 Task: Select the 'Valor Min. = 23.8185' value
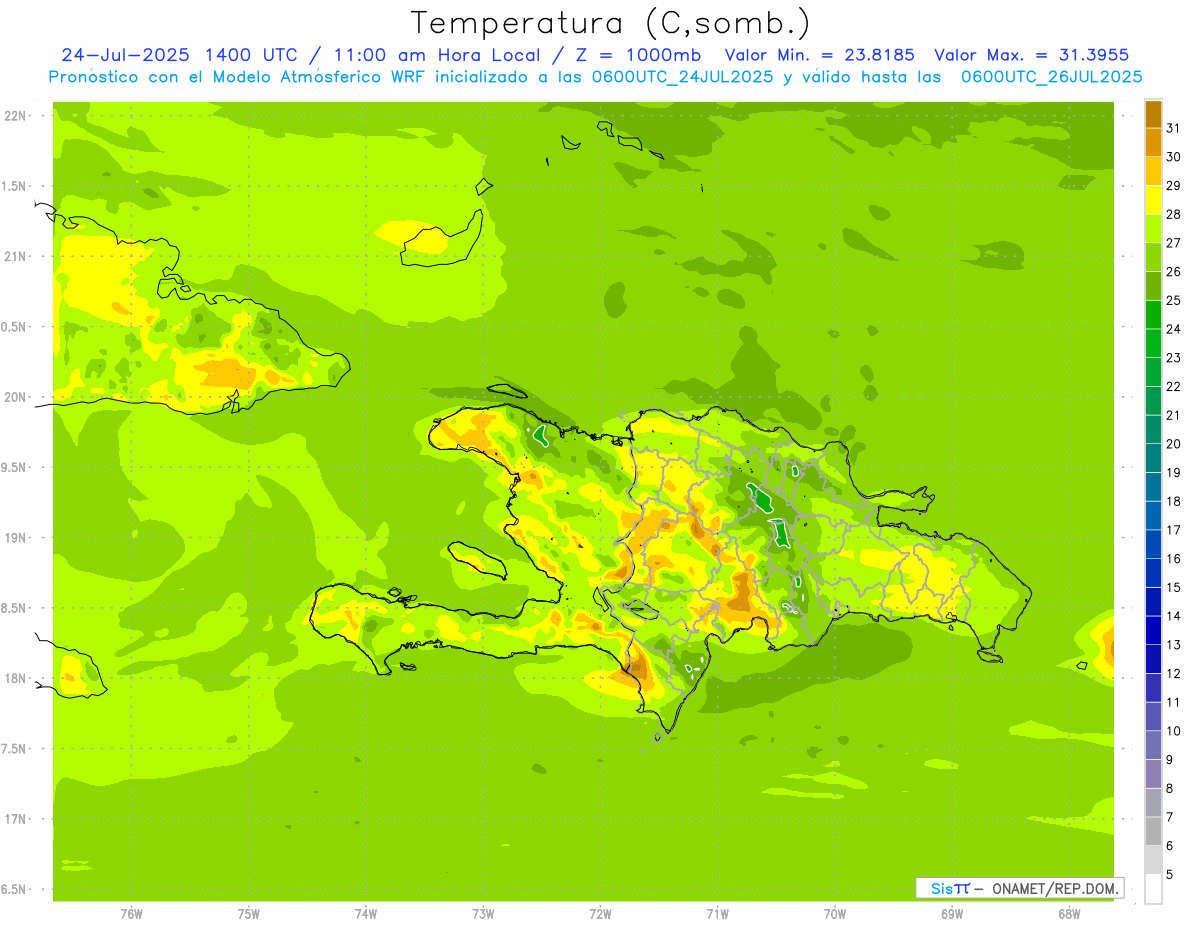819,55
